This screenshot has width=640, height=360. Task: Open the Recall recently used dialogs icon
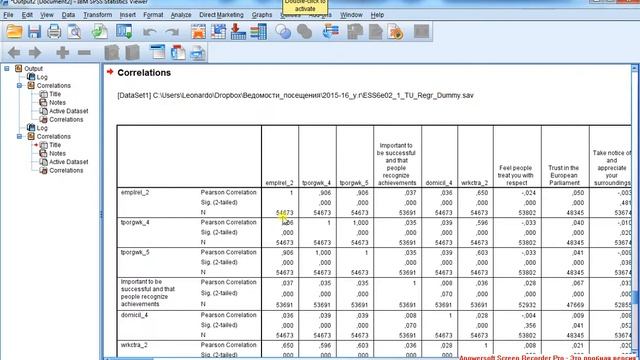click(124, 31)
